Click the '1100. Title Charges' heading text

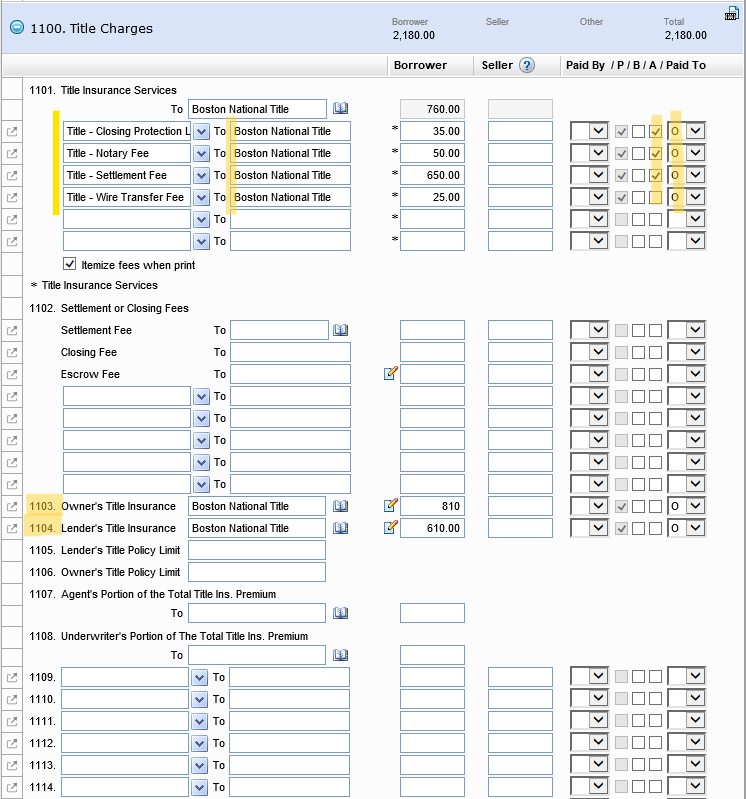click(x=92, y=29)
